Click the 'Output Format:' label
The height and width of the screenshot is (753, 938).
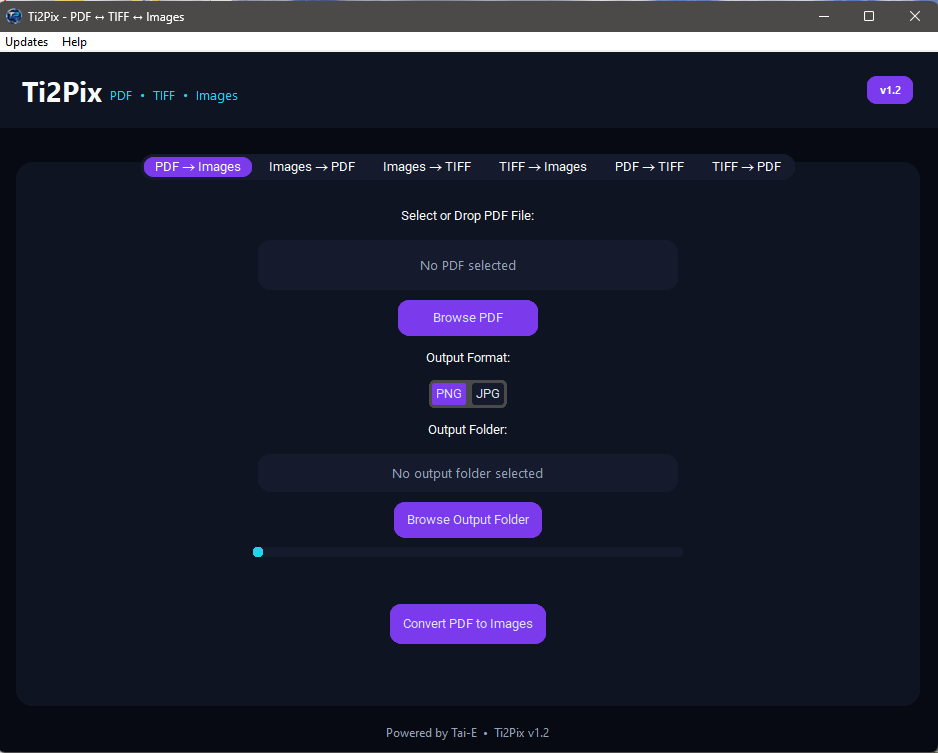(468, 358)
